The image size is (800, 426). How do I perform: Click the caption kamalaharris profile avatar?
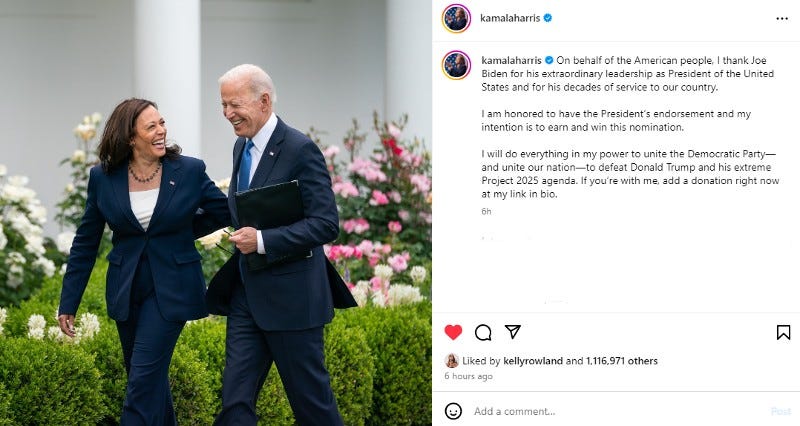point(456,65)
